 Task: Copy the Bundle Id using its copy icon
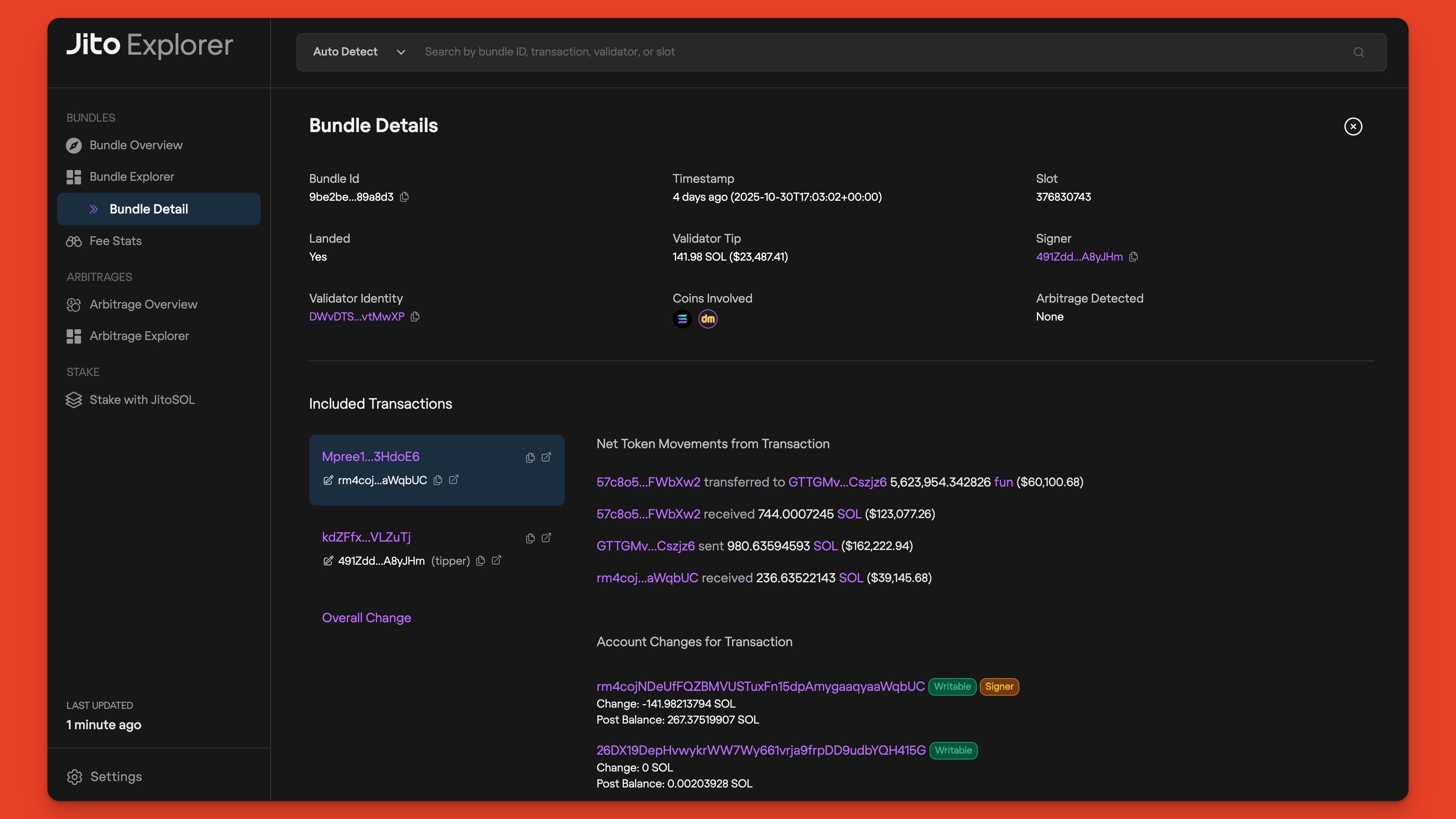(404, 197)
